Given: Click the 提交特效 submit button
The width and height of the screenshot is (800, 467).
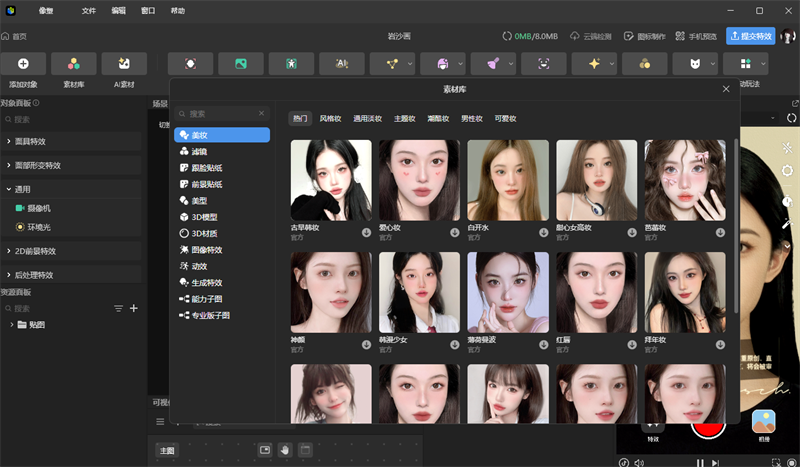Looking at the screenshot, I should 750,36.
